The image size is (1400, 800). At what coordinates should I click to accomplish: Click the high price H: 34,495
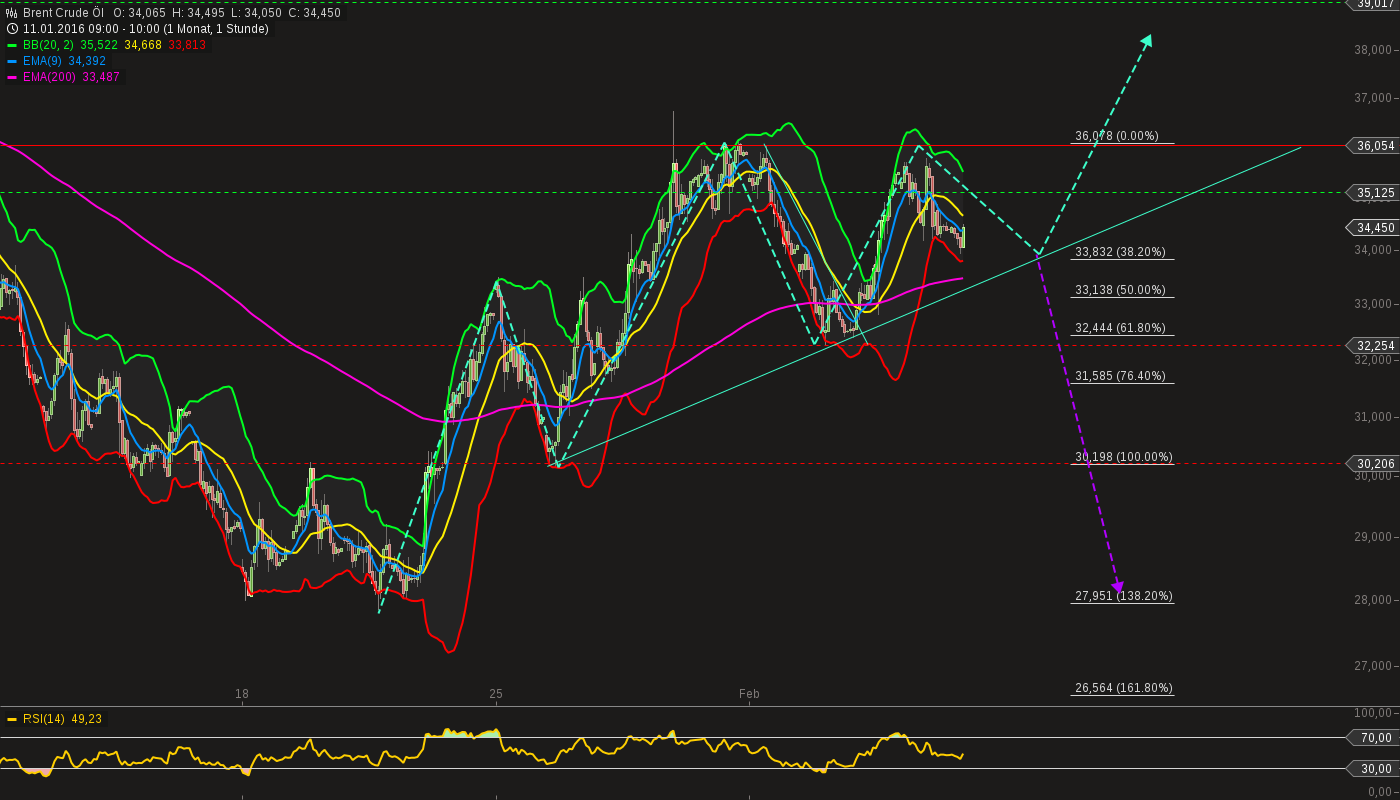(198, 13)
